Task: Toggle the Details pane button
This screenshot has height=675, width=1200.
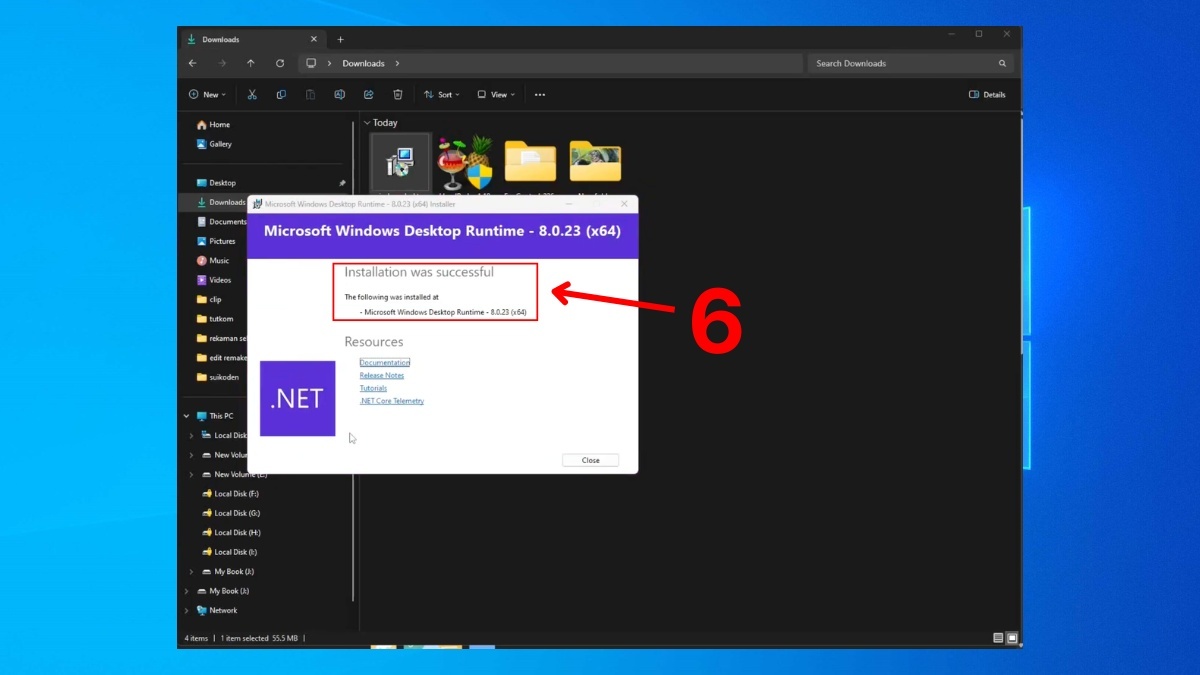Action: pyautogui.click(x=987, y=95)
